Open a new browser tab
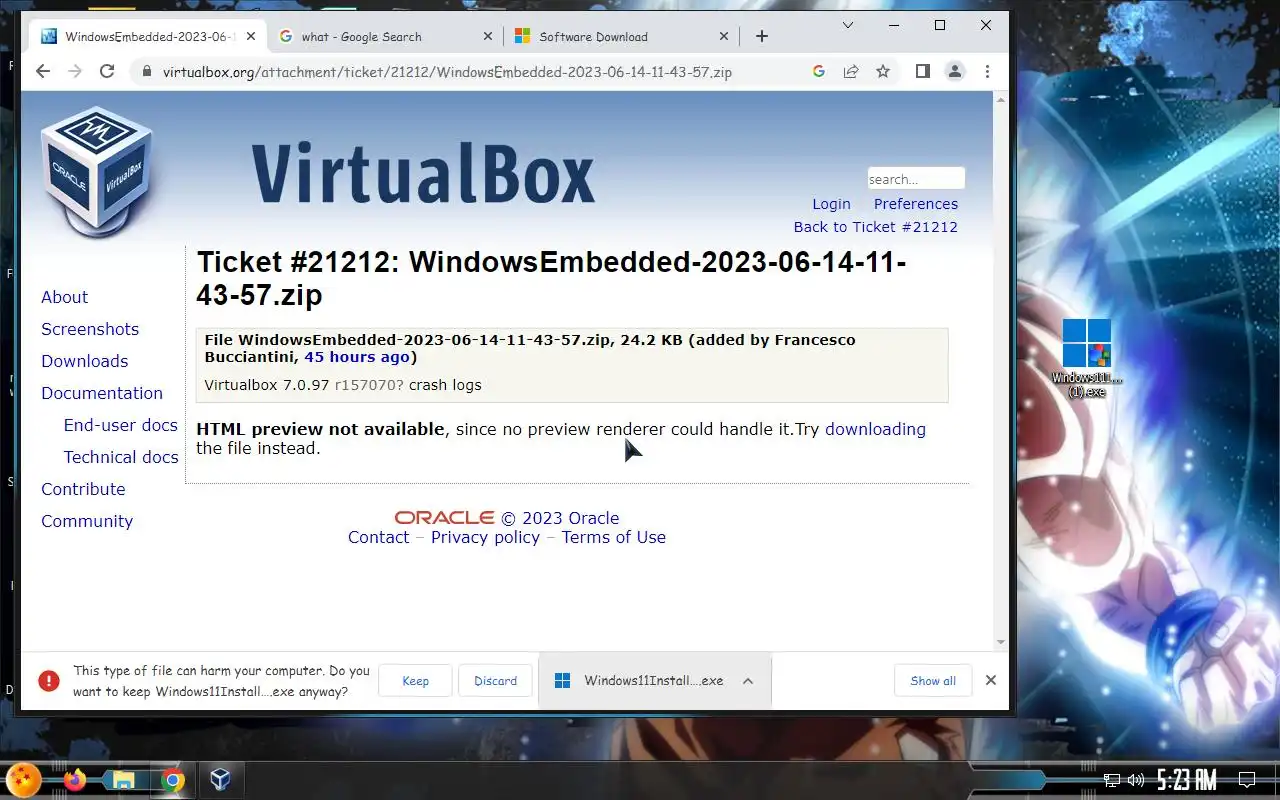This screenshot has height=800, width=1280. (x=762, y=36)
